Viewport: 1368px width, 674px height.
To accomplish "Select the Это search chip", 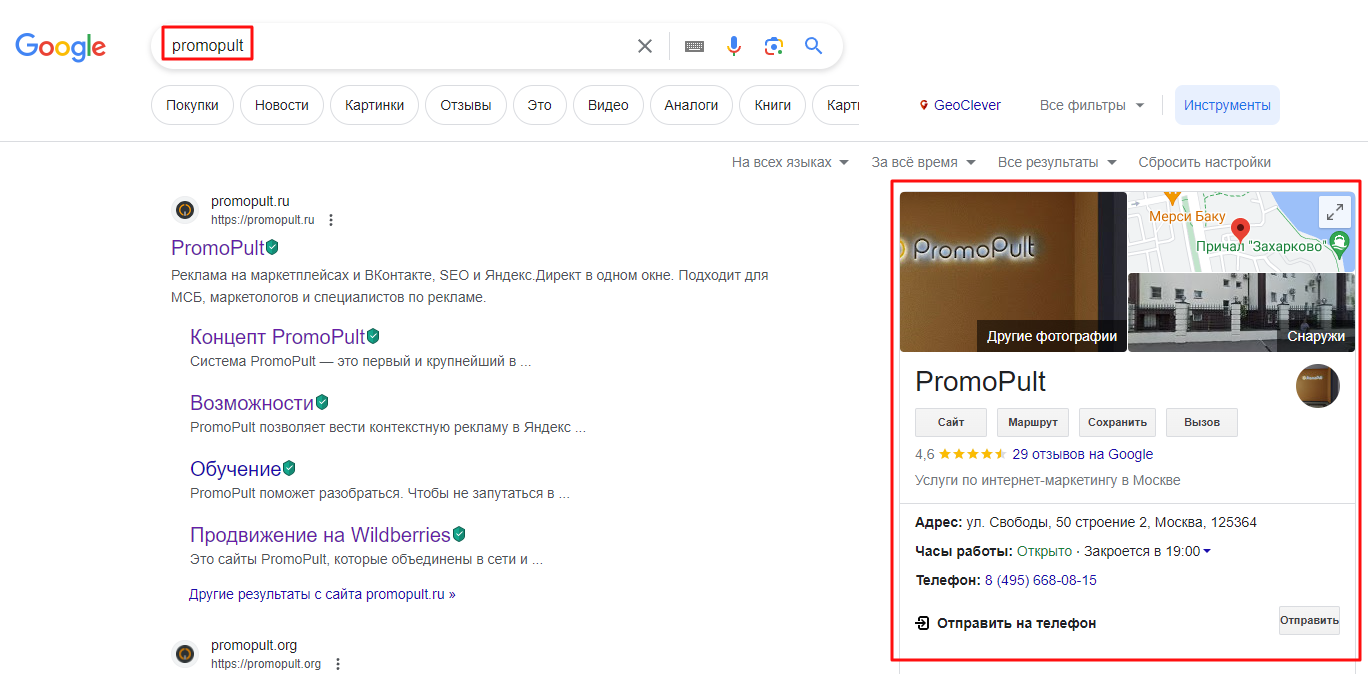I will pyautogui.click(x=540, y=105).
